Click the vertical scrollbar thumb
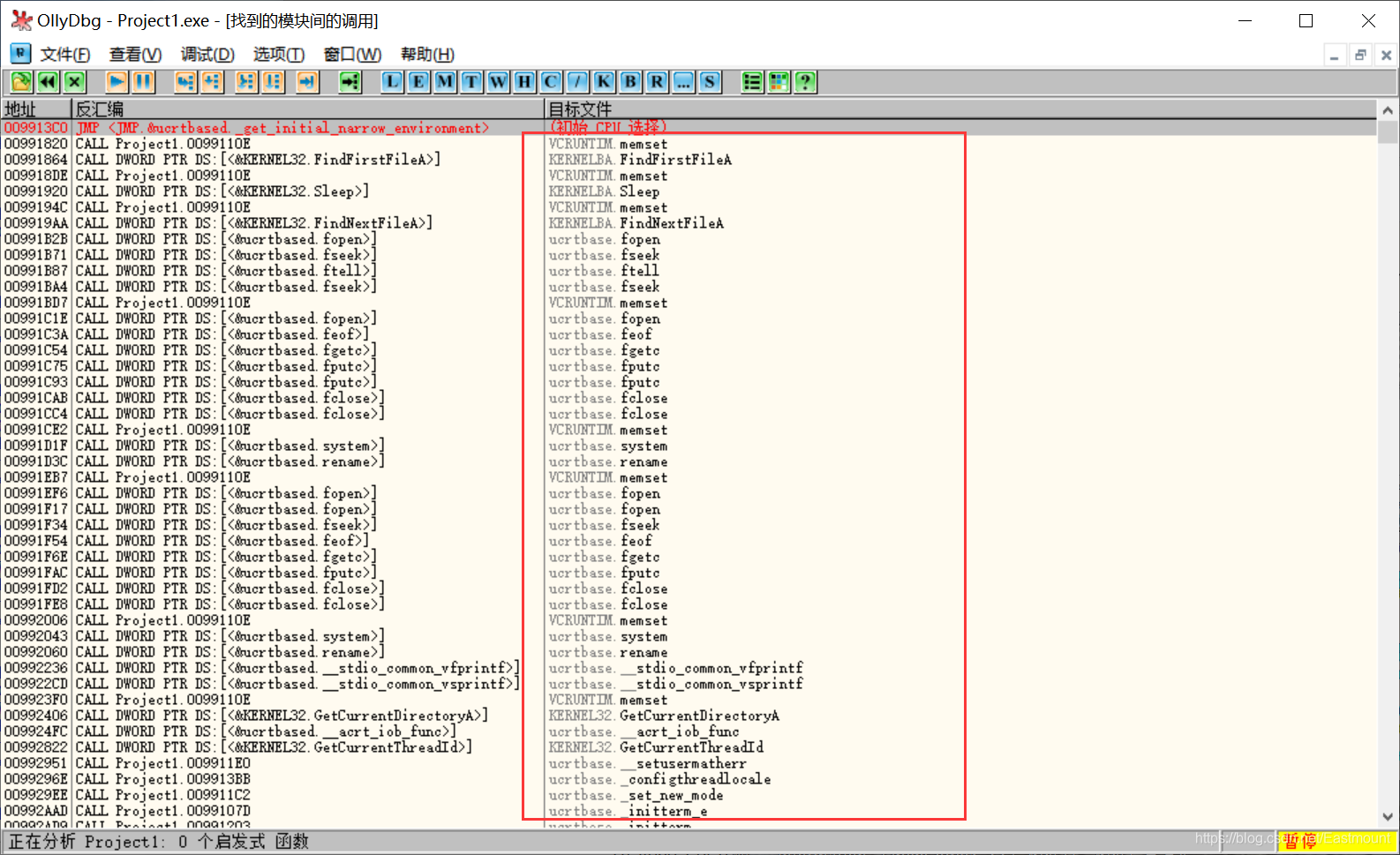The height and width of the screenshot is (855, 1400). (1388, 131)
